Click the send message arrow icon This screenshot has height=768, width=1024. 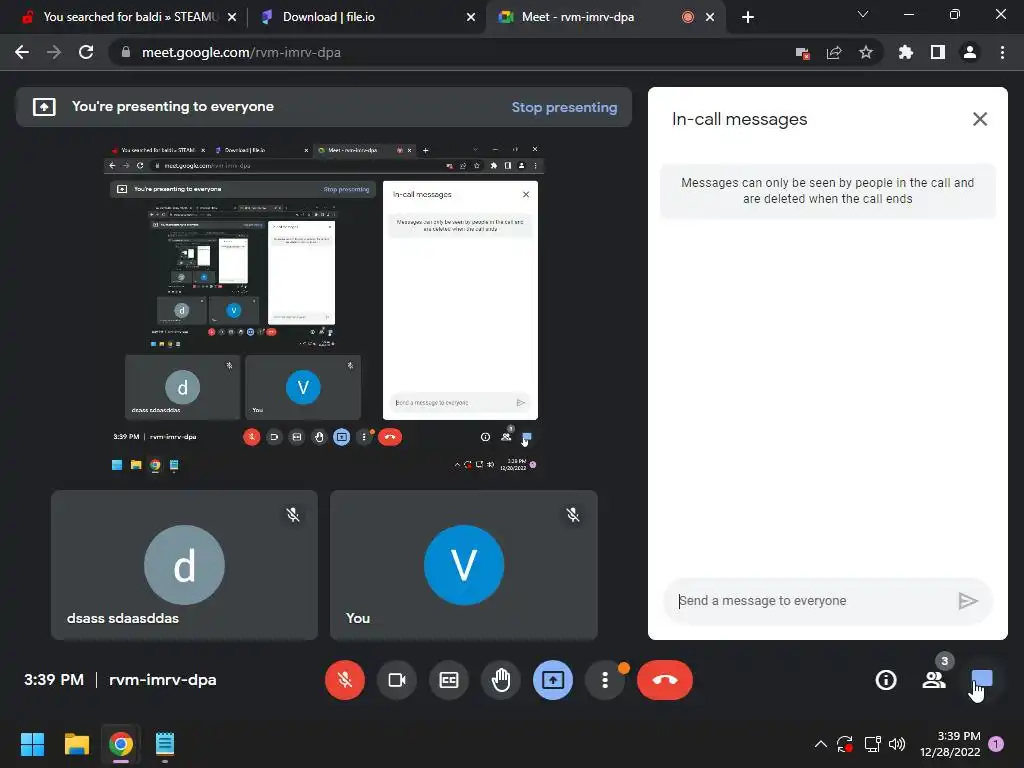coord(967,601)
